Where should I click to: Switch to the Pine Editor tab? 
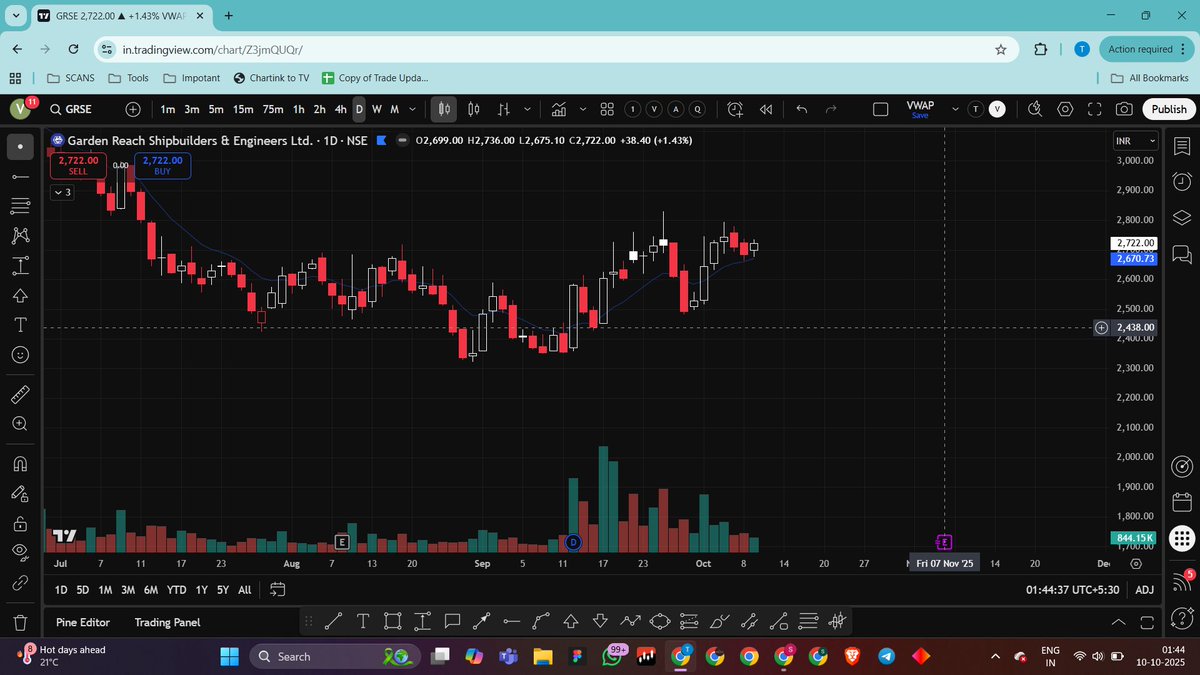pyautogui.click(x=81, y=622)
